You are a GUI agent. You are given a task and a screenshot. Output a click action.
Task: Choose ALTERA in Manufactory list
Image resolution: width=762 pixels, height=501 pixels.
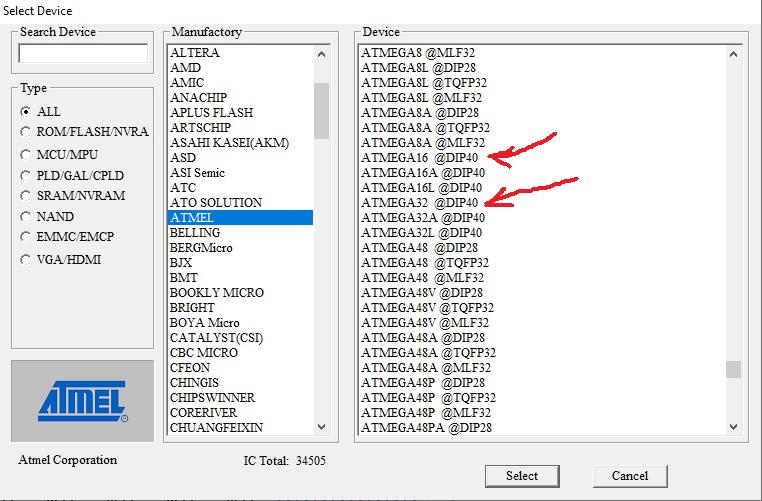tap(195, 53)
